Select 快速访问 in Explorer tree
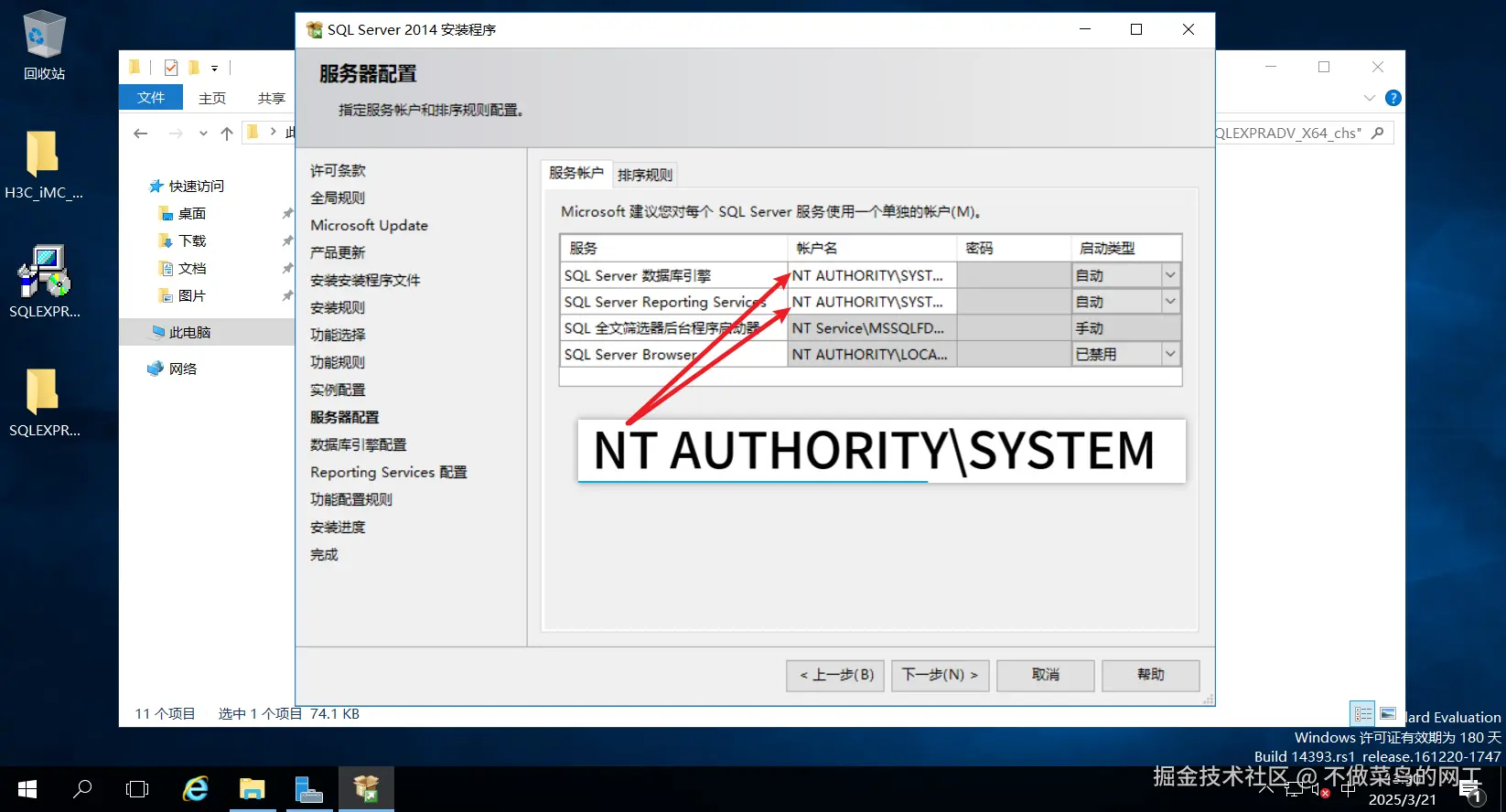The width and height of the screenshot is (1506, 812). pyautogui.click(x=196, y=186)
